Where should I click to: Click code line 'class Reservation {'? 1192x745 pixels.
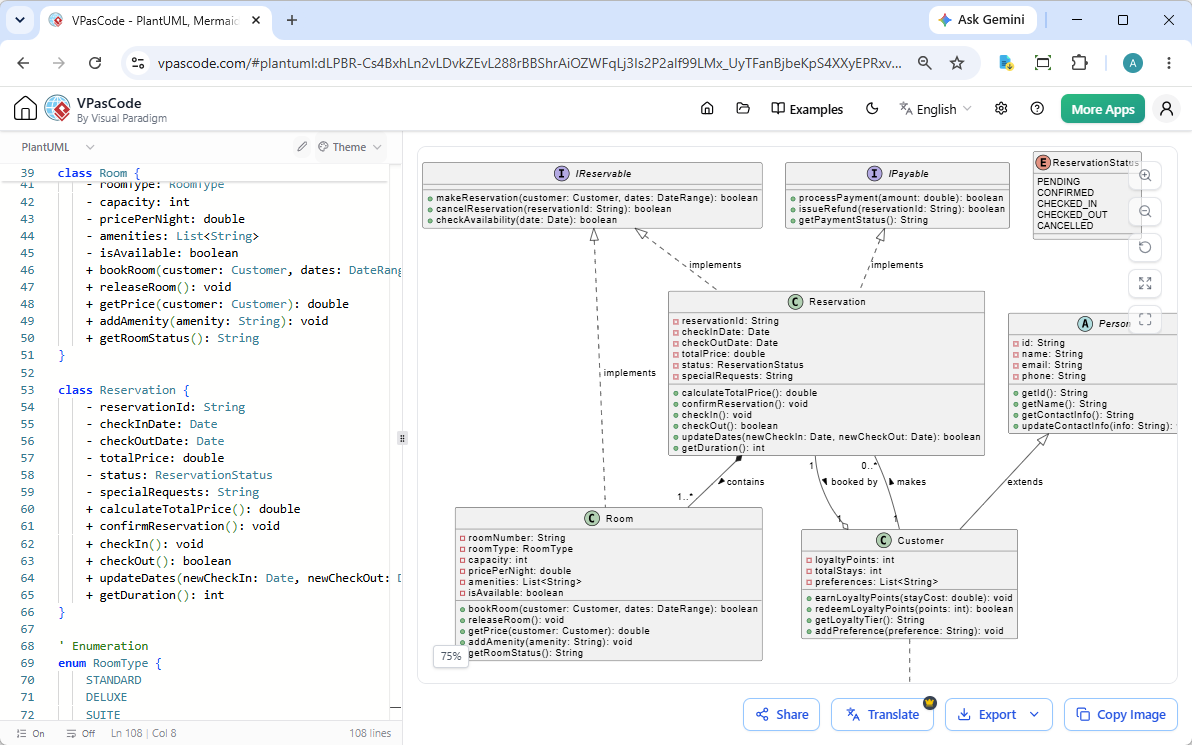(x=124, y=390)
